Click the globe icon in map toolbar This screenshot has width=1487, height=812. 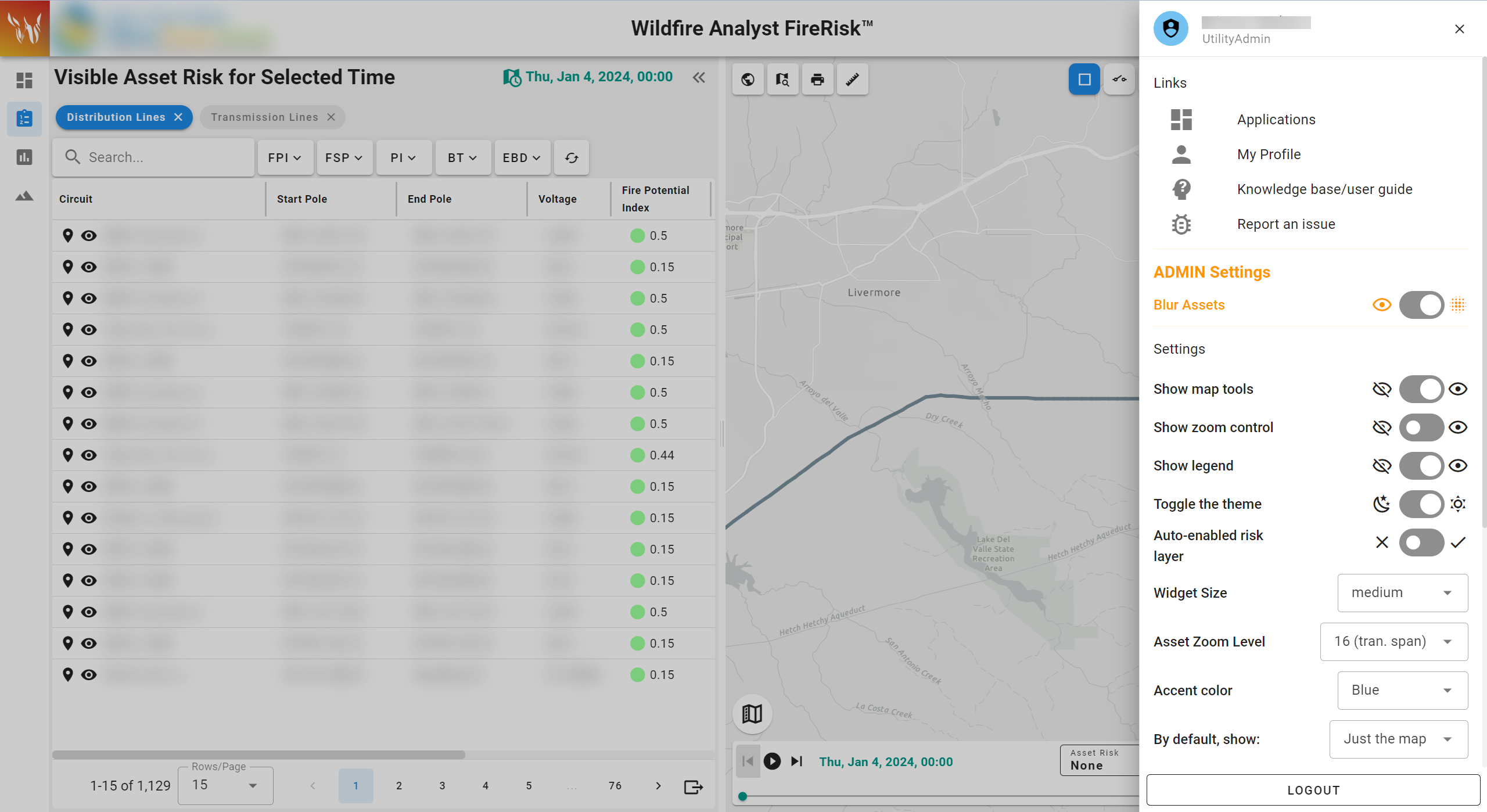click(x=748, y=79)
